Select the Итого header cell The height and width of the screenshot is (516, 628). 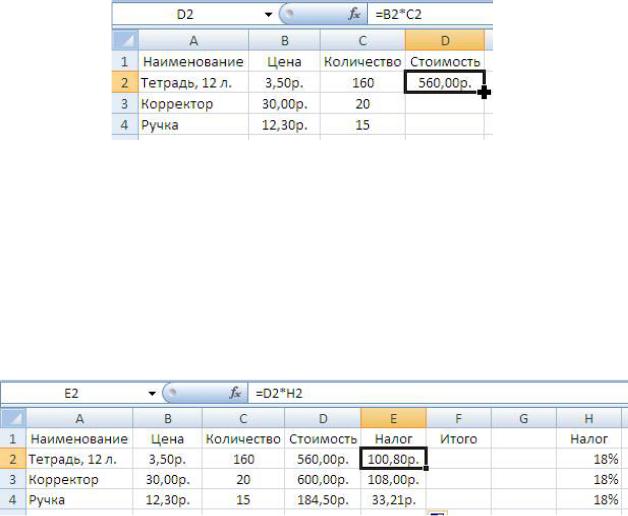tap(459, 439)
